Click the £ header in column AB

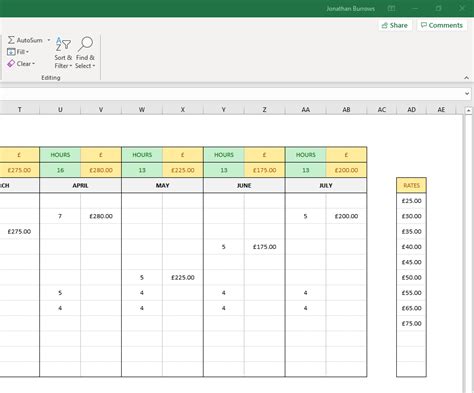346,155
